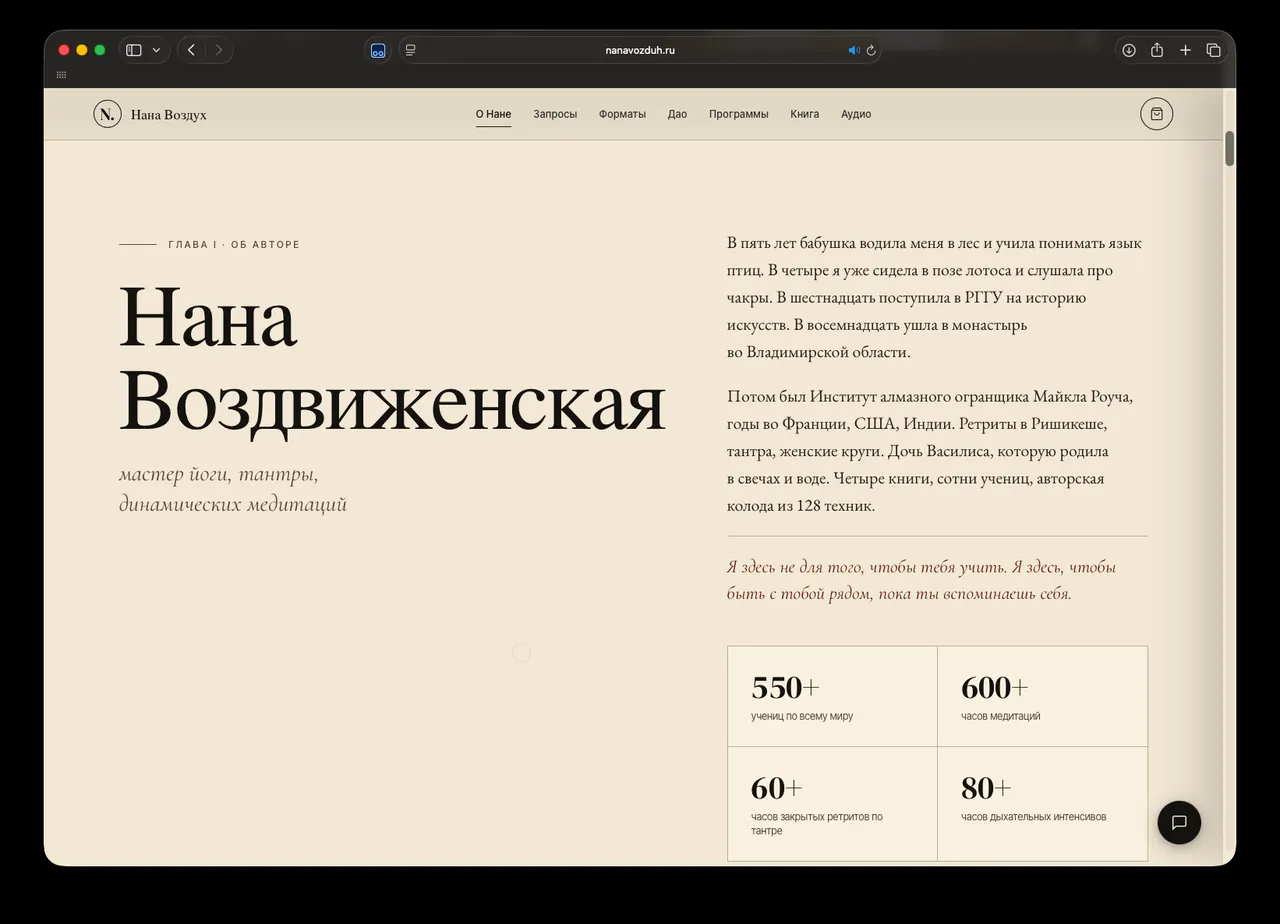Open the shopping bag cart icon
The image size is (1280, 924).
point(1157,114)
